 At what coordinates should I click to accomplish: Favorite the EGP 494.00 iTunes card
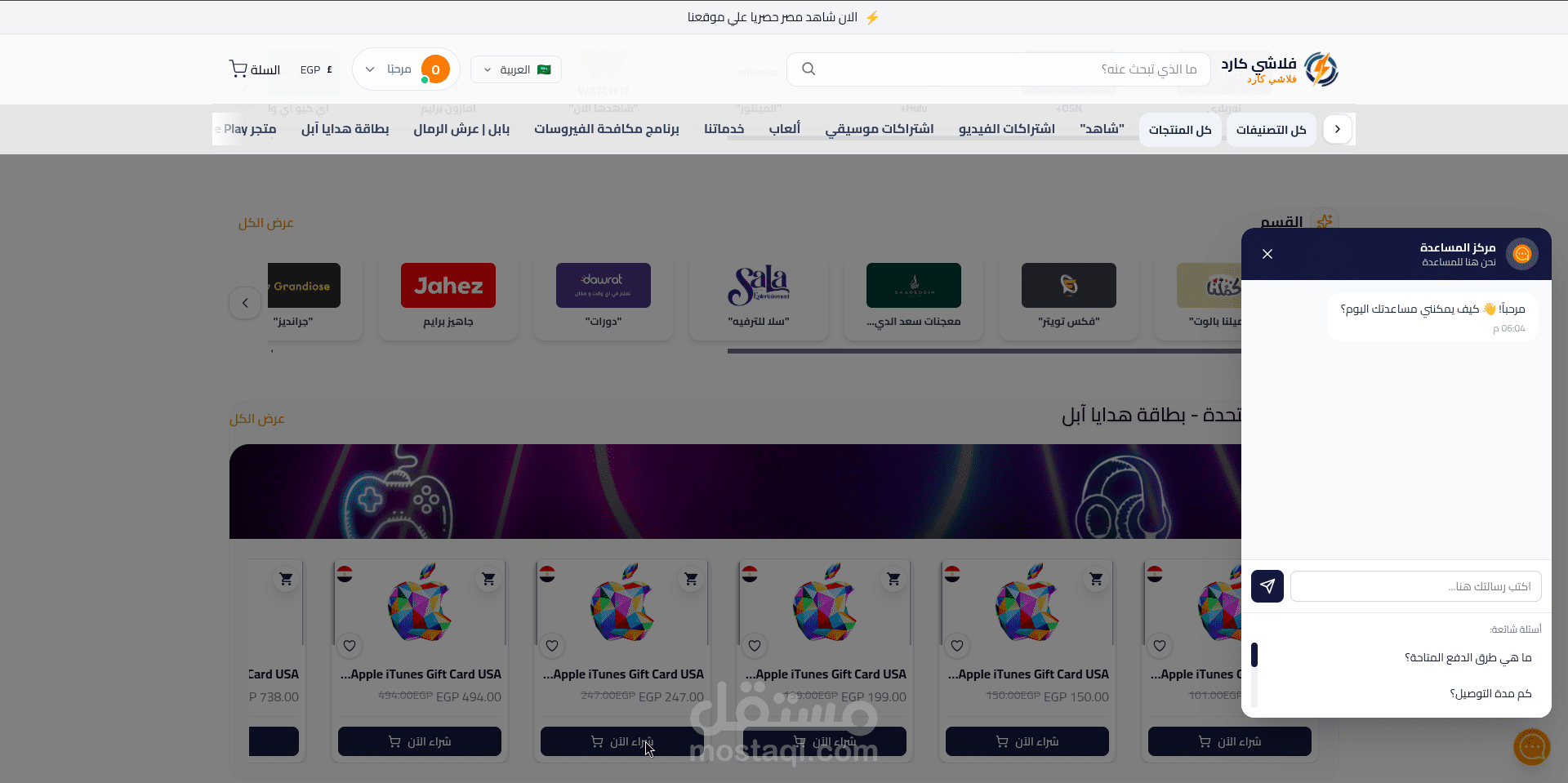(x=350, y=646)
